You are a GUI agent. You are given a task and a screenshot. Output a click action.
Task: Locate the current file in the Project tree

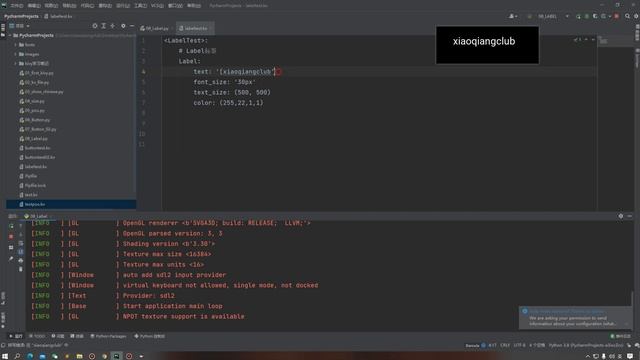[x=95, y=26]
